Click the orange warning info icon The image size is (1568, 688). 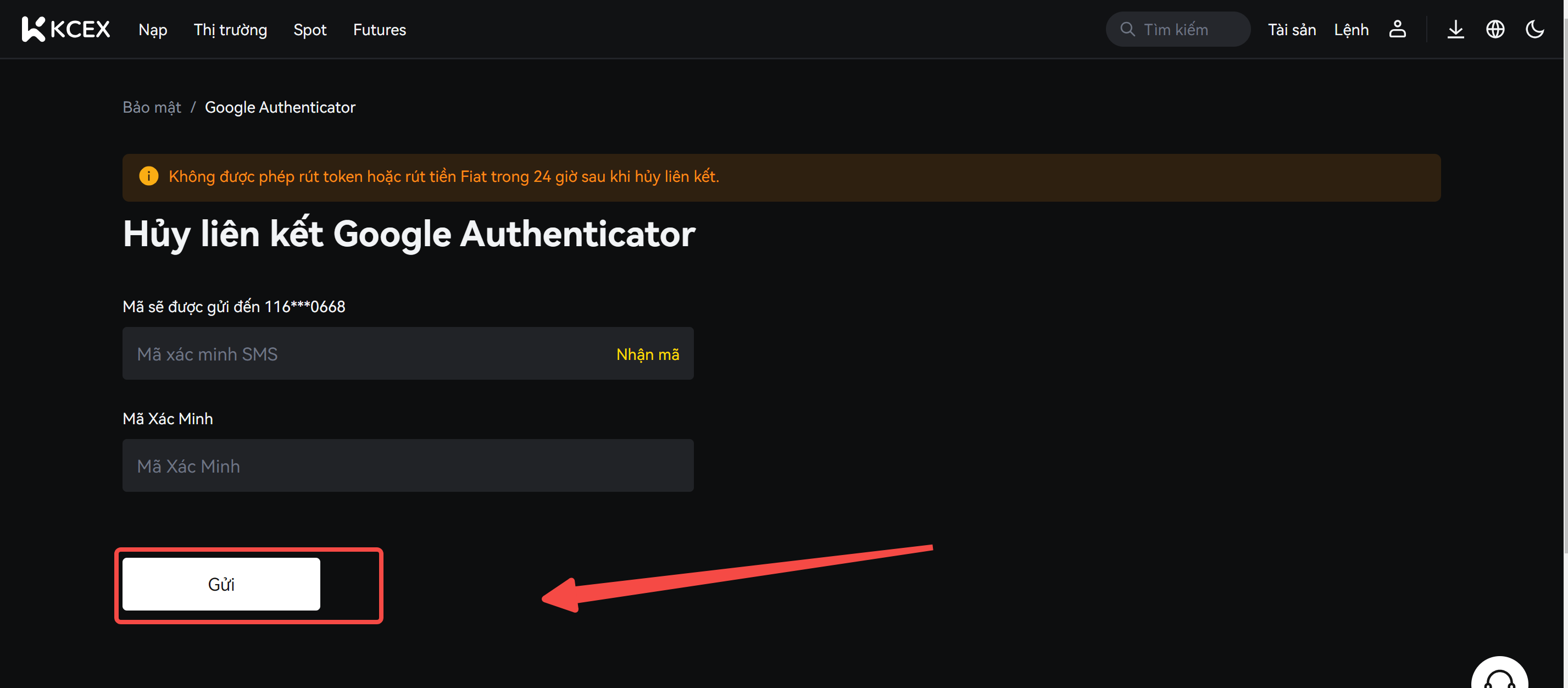[148, 176]
